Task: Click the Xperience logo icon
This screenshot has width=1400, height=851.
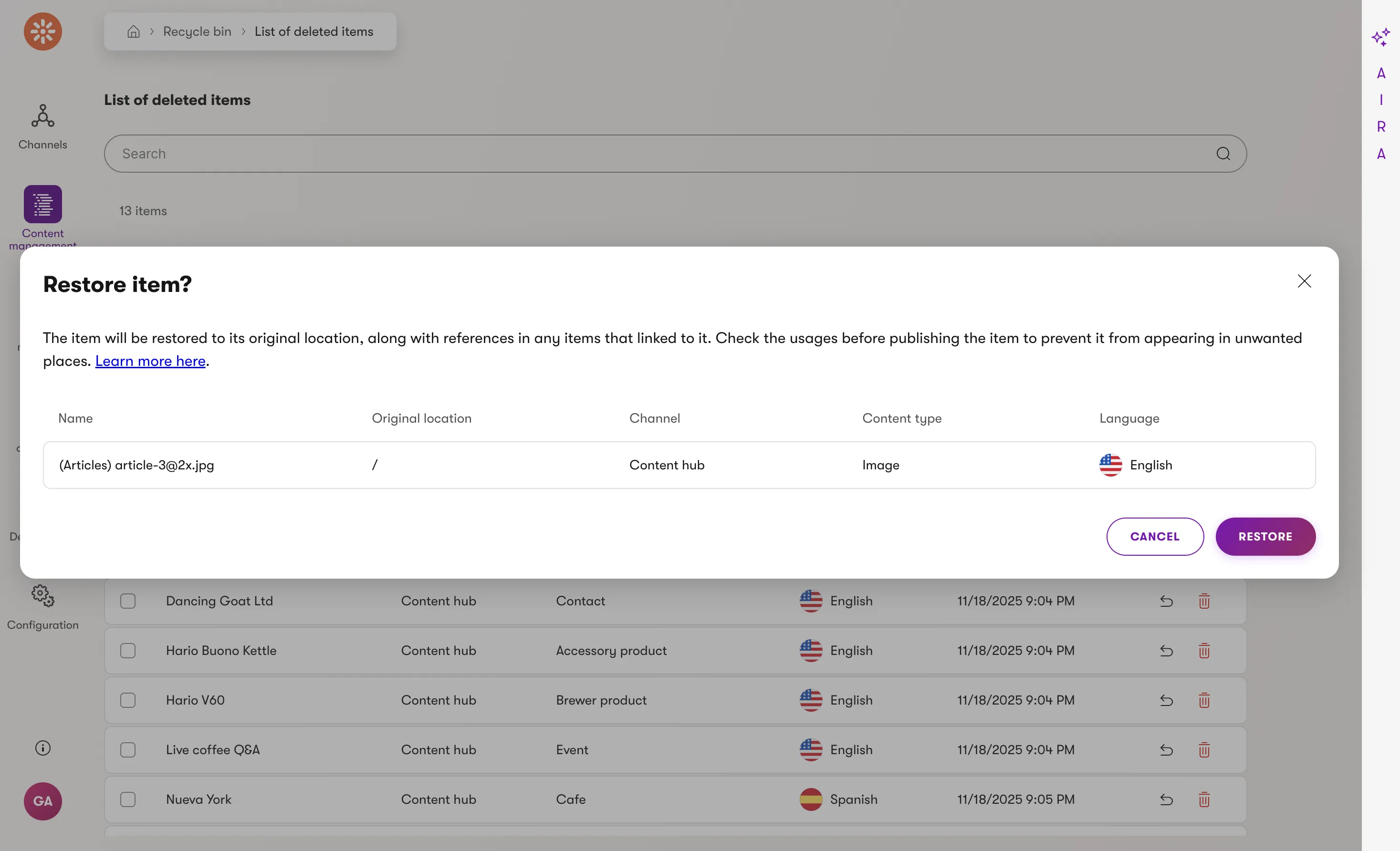Action: pyautogui.click(x=42, y=31)
